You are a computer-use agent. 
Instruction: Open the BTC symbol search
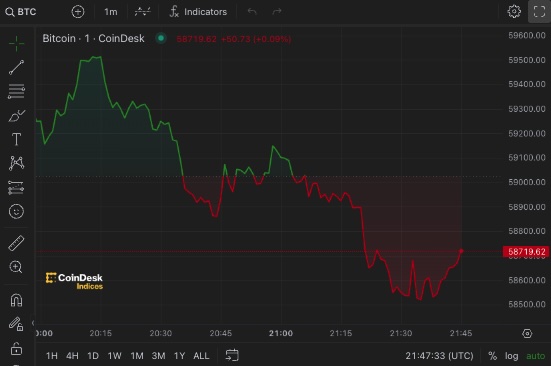coord(21,12)
